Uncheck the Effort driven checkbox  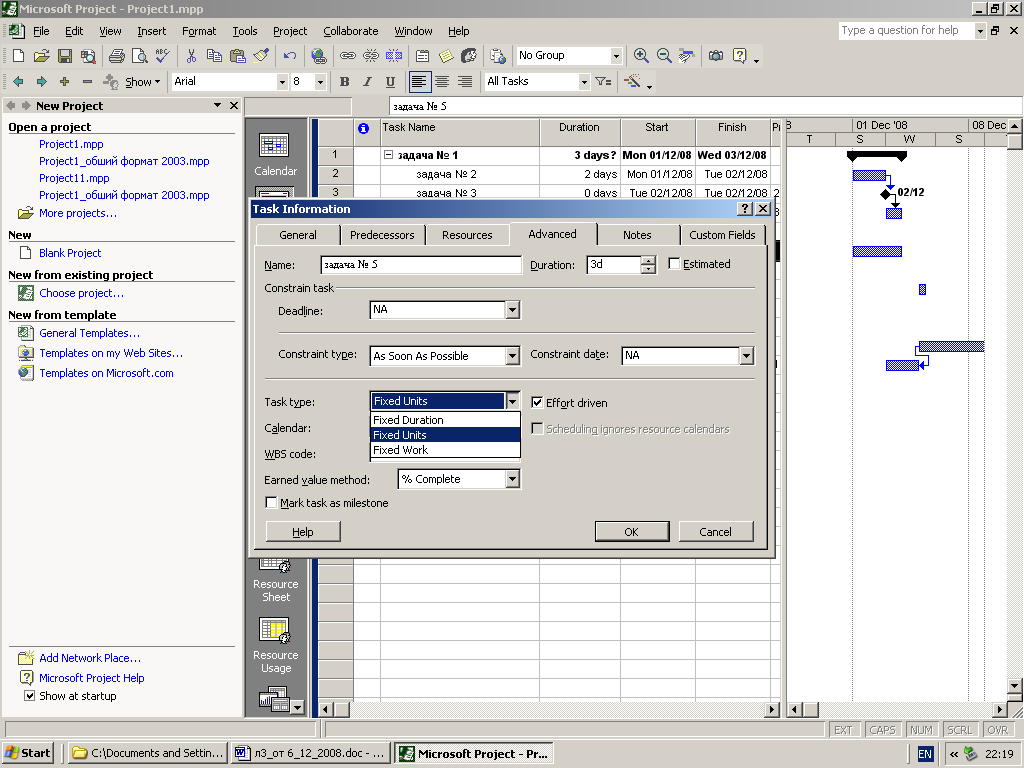537,402
